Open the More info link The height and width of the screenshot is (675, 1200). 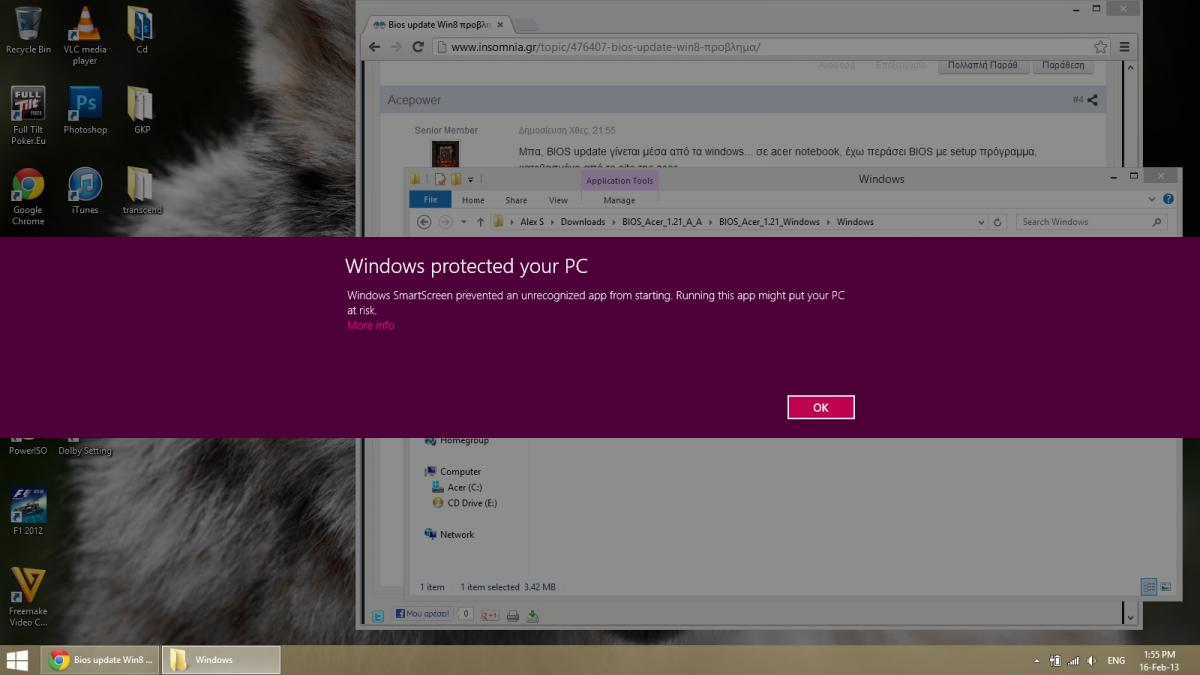point(370,325)
